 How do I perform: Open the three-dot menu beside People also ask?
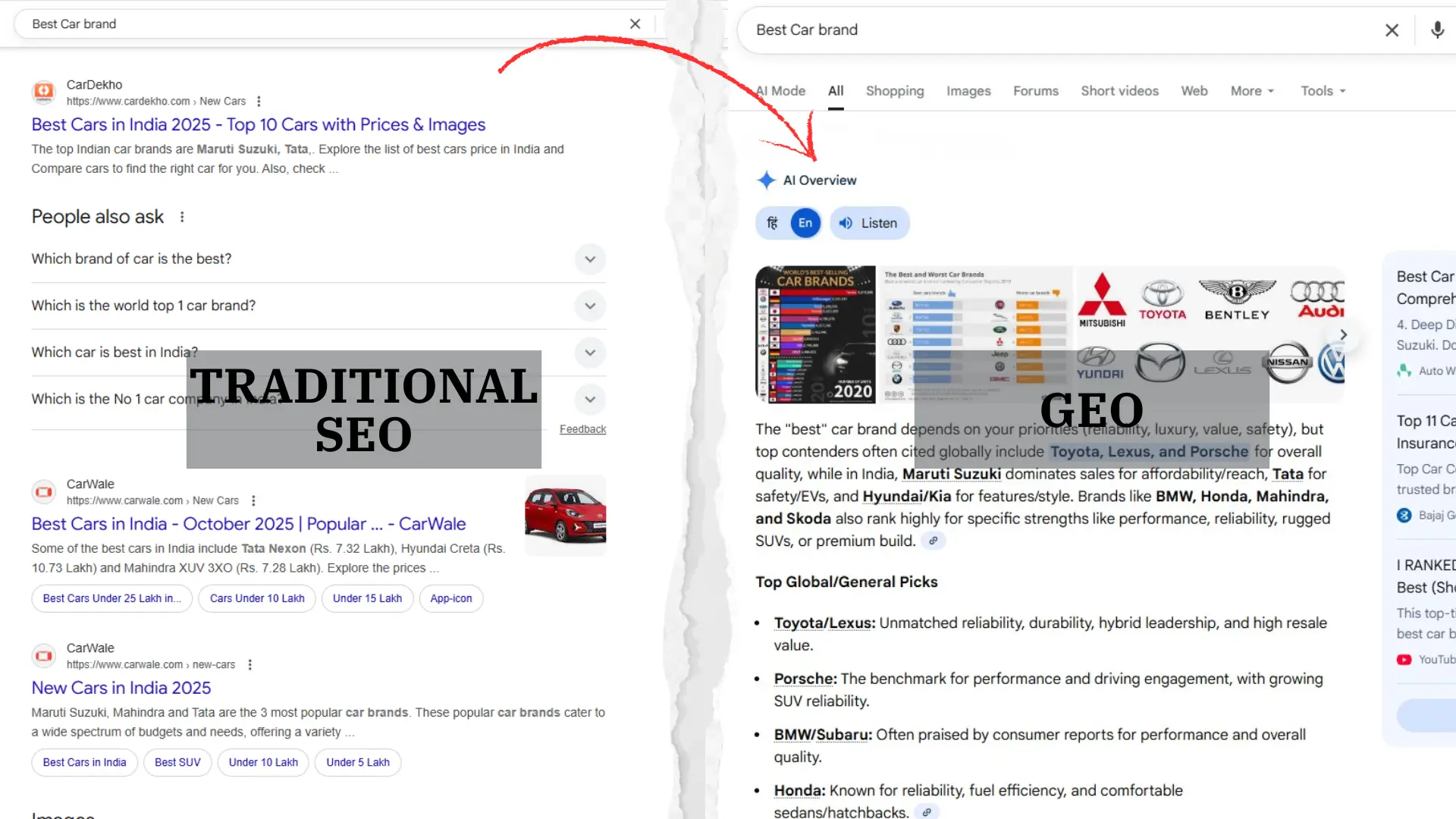(182, 217)
